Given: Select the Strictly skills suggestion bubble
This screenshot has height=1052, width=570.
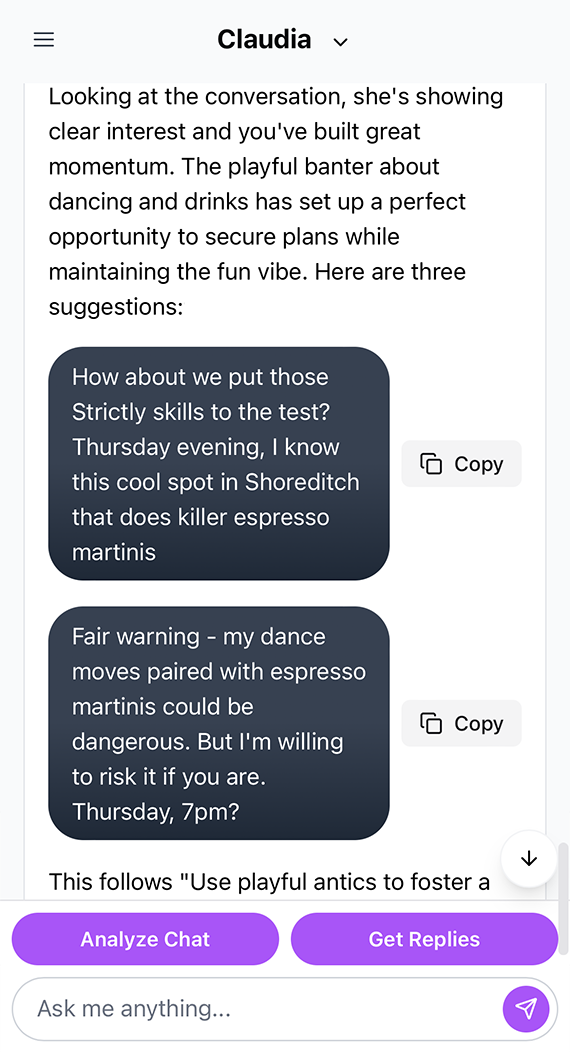Looking at the screenshot, I should click(219, 464).
